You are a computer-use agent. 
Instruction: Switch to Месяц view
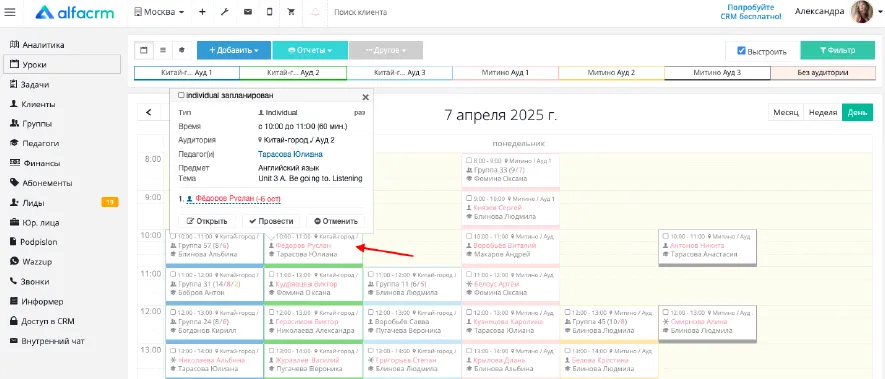pos(786,112)
